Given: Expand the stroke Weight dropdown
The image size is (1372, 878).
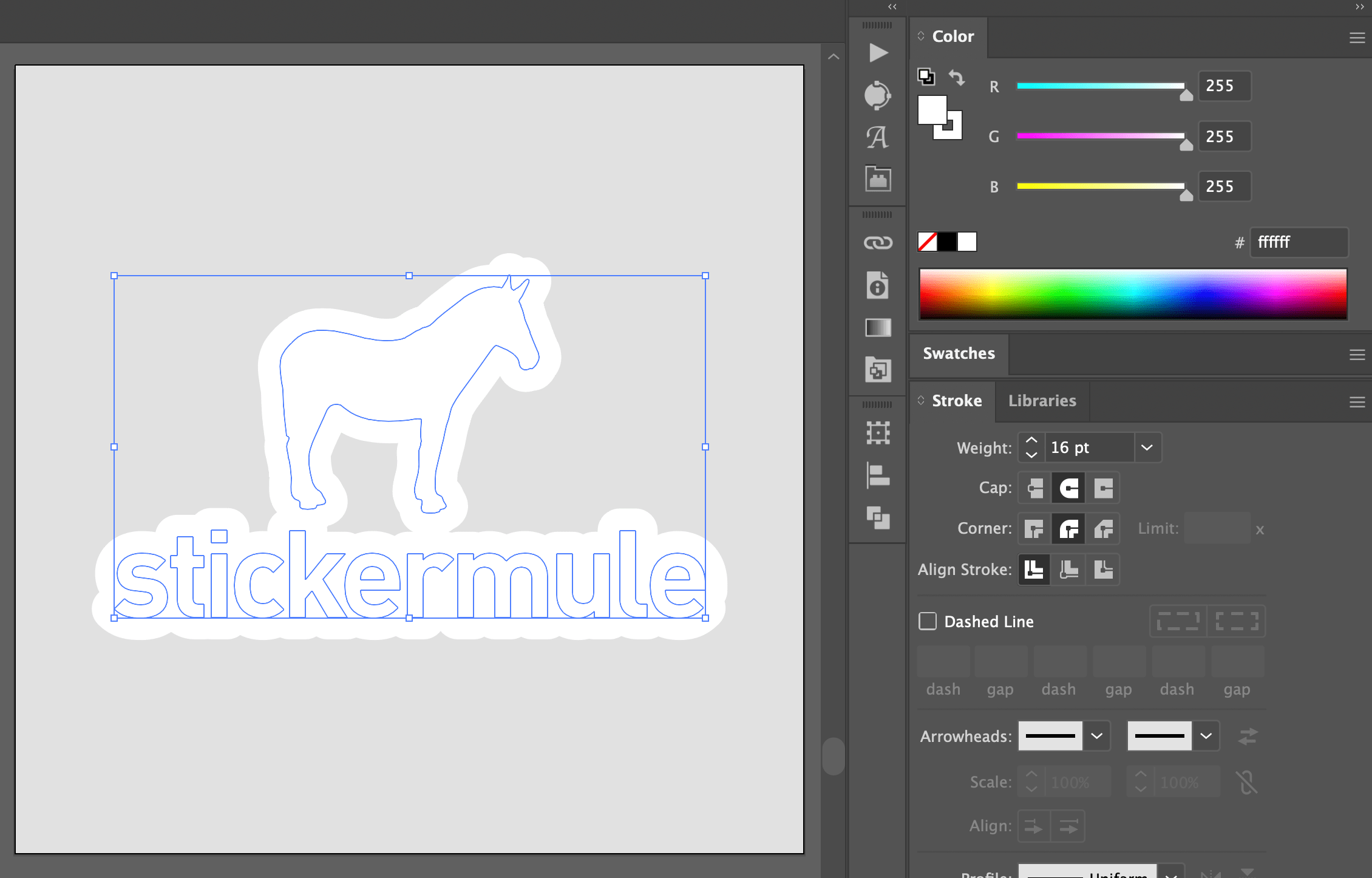Looking at the screenshot, I should pos(1147,447).
